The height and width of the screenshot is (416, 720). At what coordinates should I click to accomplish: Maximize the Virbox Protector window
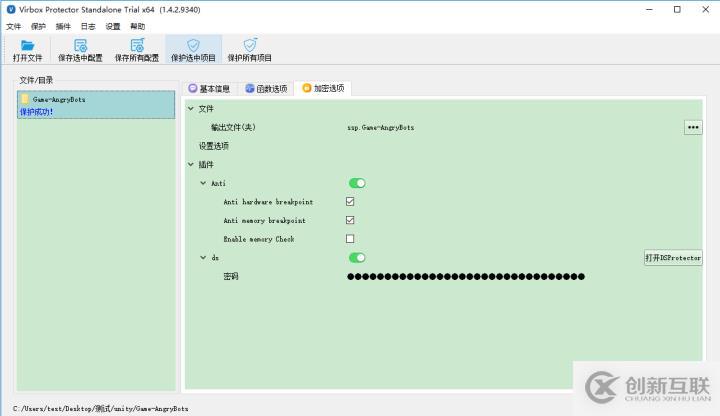coord(677,9)
